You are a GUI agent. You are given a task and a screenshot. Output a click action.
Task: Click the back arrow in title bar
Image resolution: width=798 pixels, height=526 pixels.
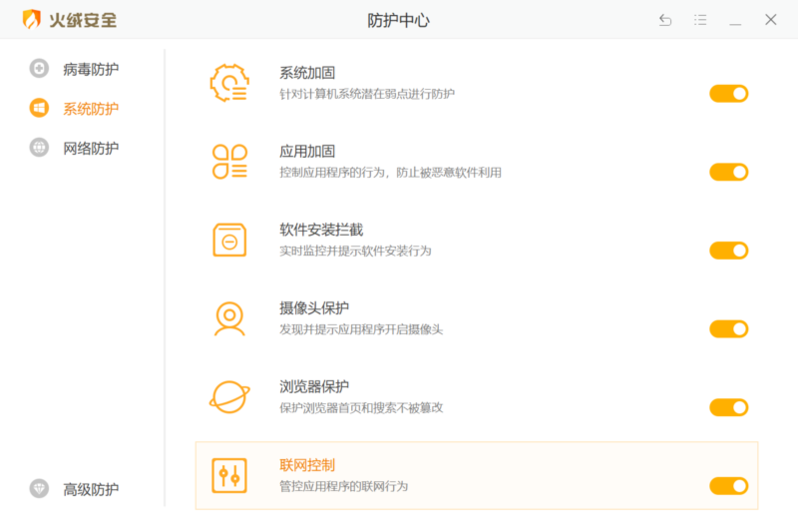coord(665,20)
